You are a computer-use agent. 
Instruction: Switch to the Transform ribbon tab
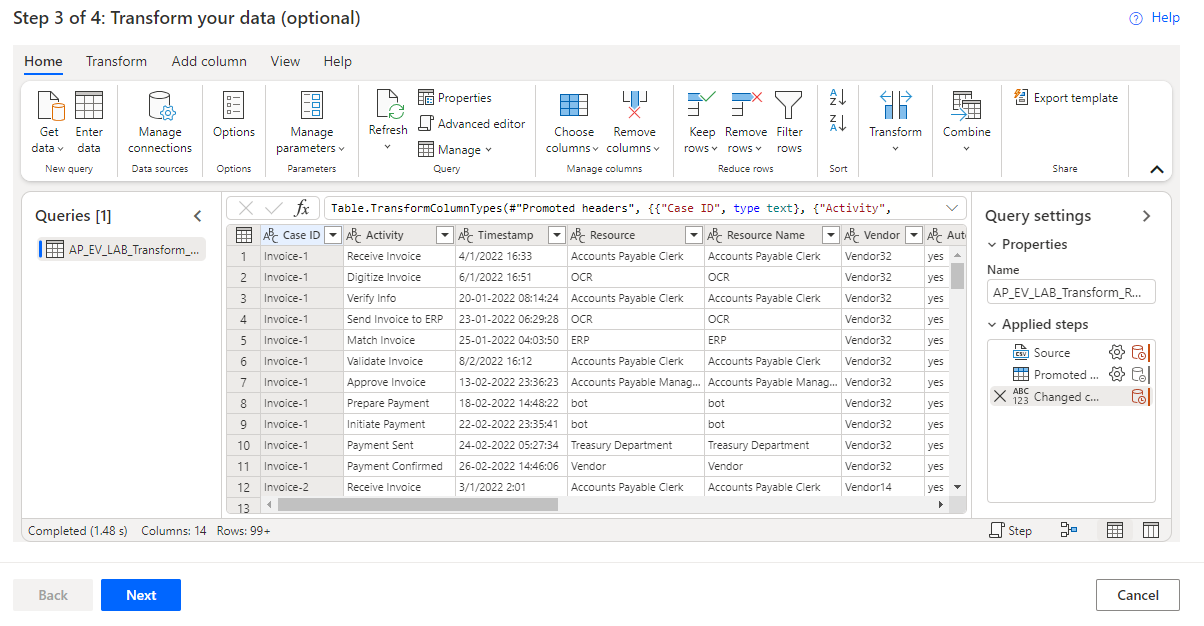(x=116, y=61)
